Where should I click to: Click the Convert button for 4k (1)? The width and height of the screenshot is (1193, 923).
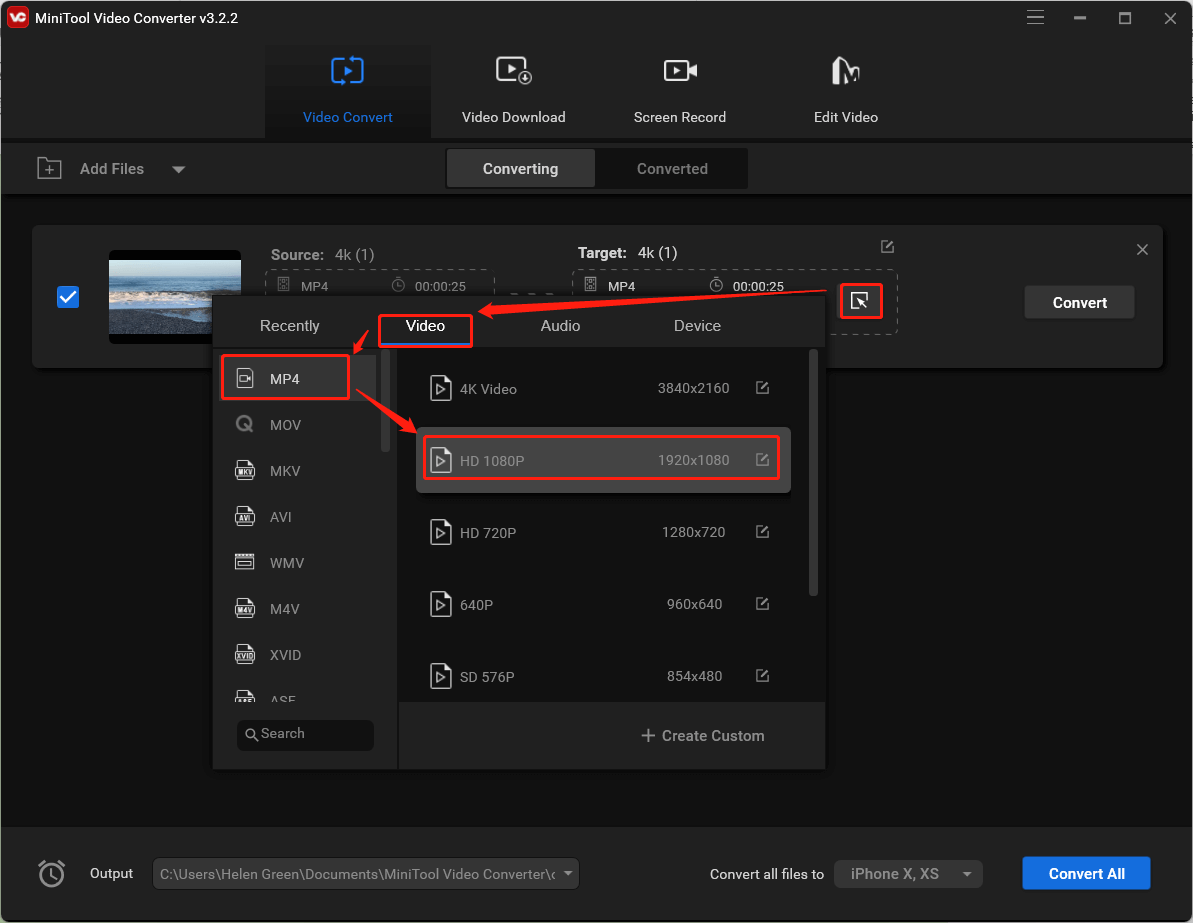(1079, 302)
